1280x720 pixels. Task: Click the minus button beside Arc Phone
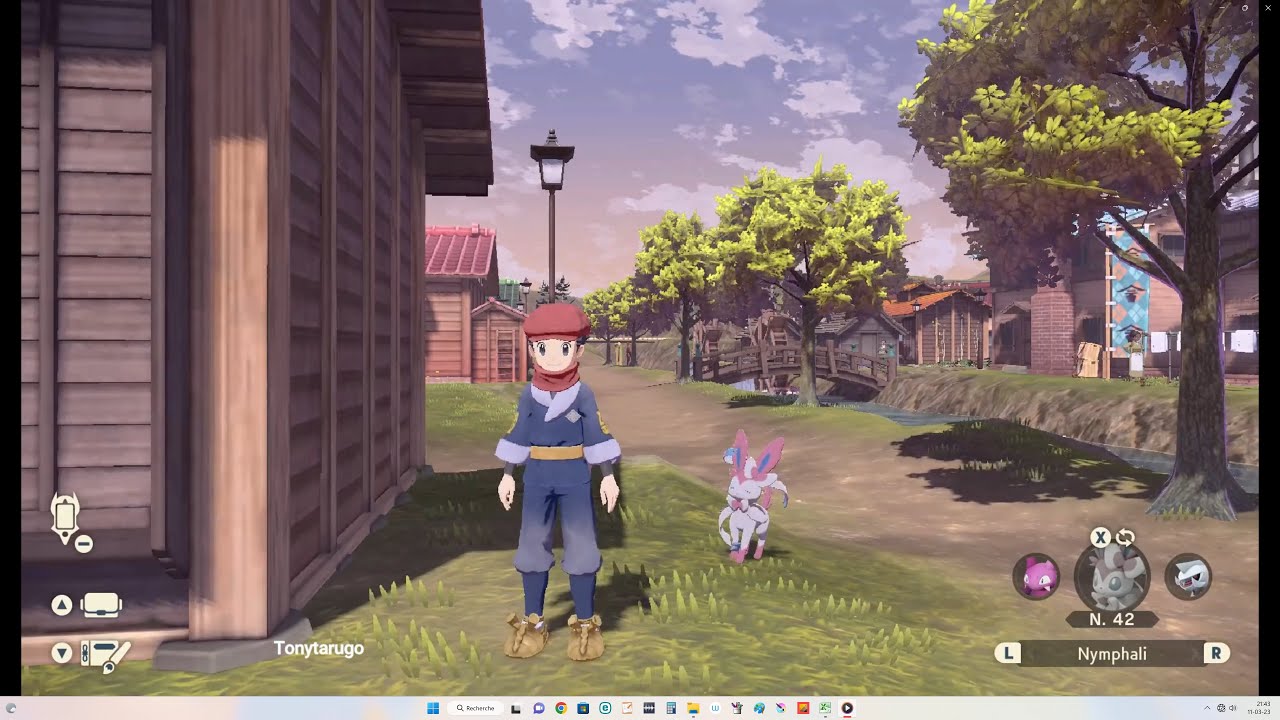(x=84, y=544)
